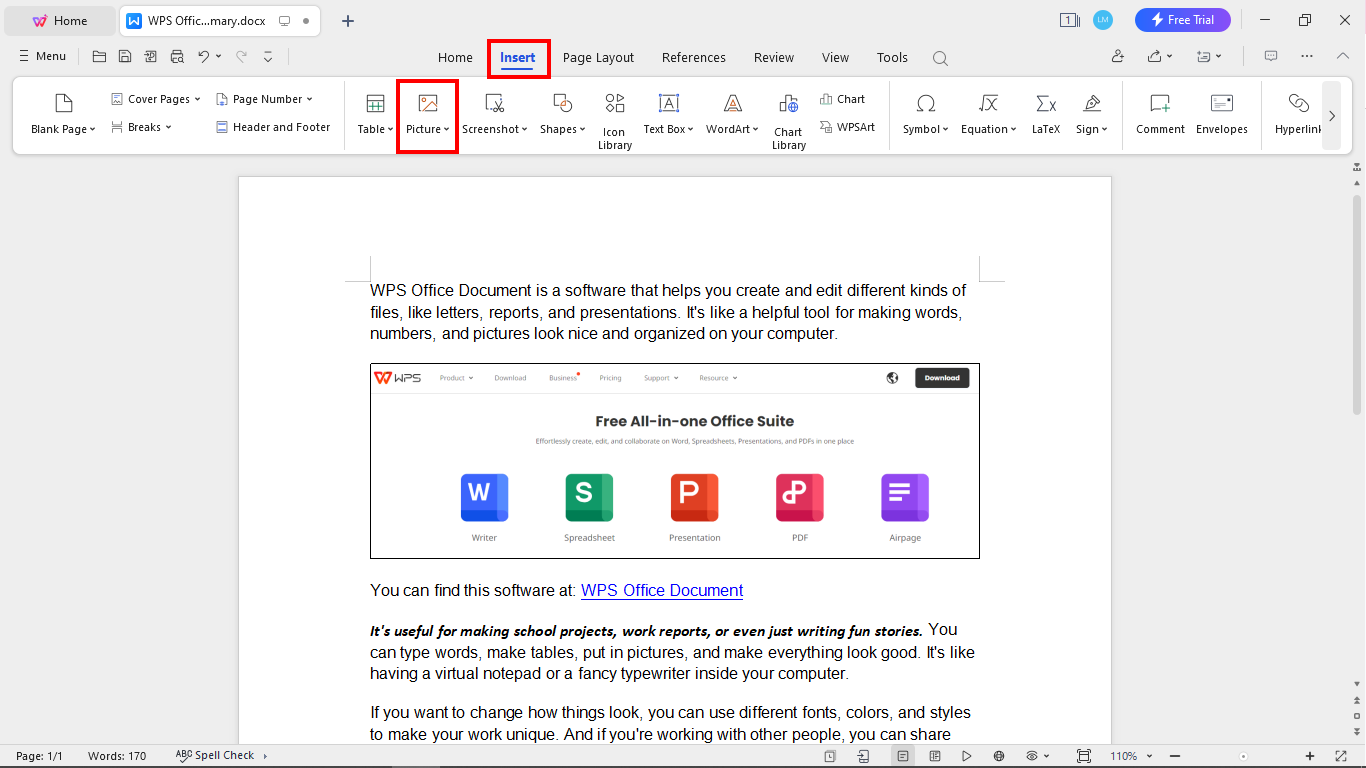Switch to the References ribbon tab
The image size is (1366, 768).
[x=693, y=57]
